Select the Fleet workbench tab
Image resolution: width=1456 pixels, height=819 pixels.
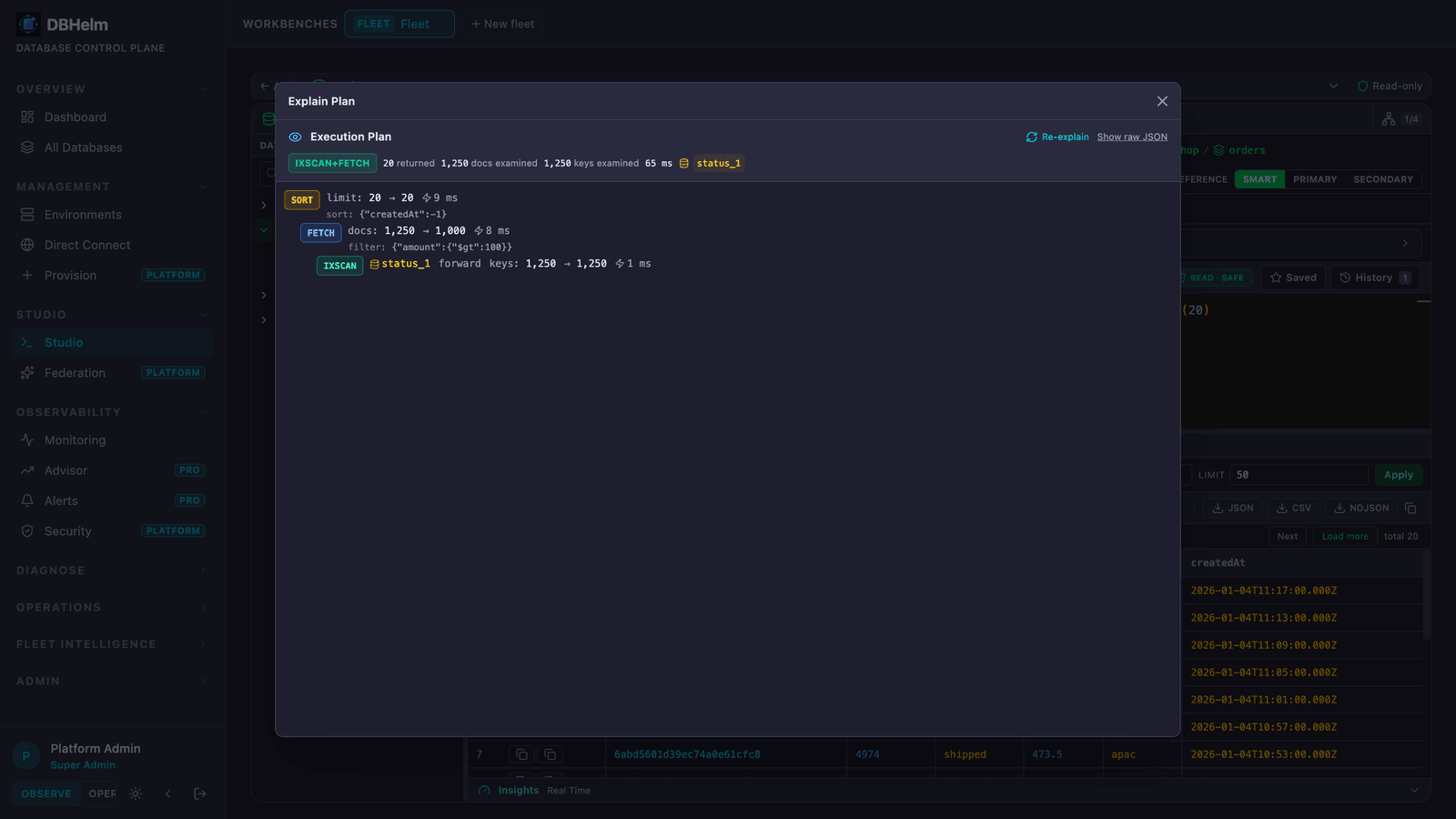click(x=399, y=24)
